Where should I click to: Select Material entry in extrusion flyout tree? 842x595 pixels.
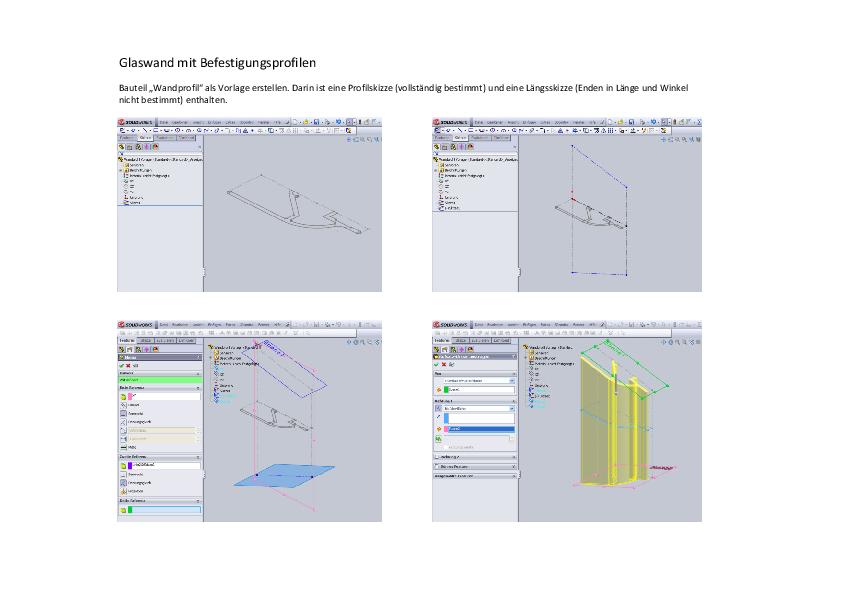point(551,364)
